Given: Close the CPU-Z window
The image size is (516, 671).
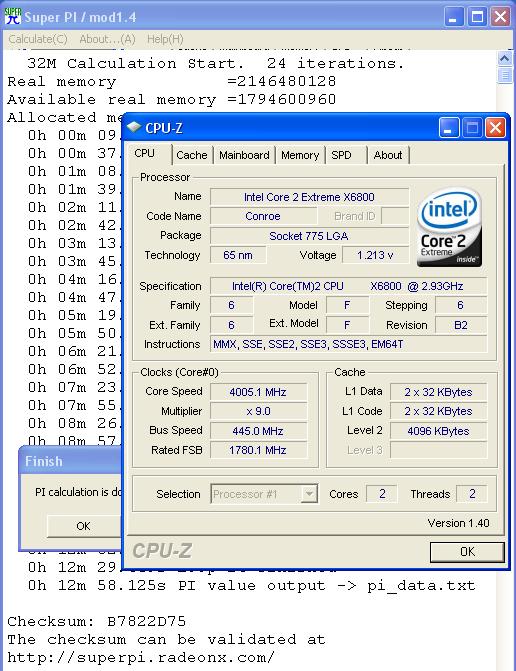Looking at the screenshot, I should tap(495, 128).
